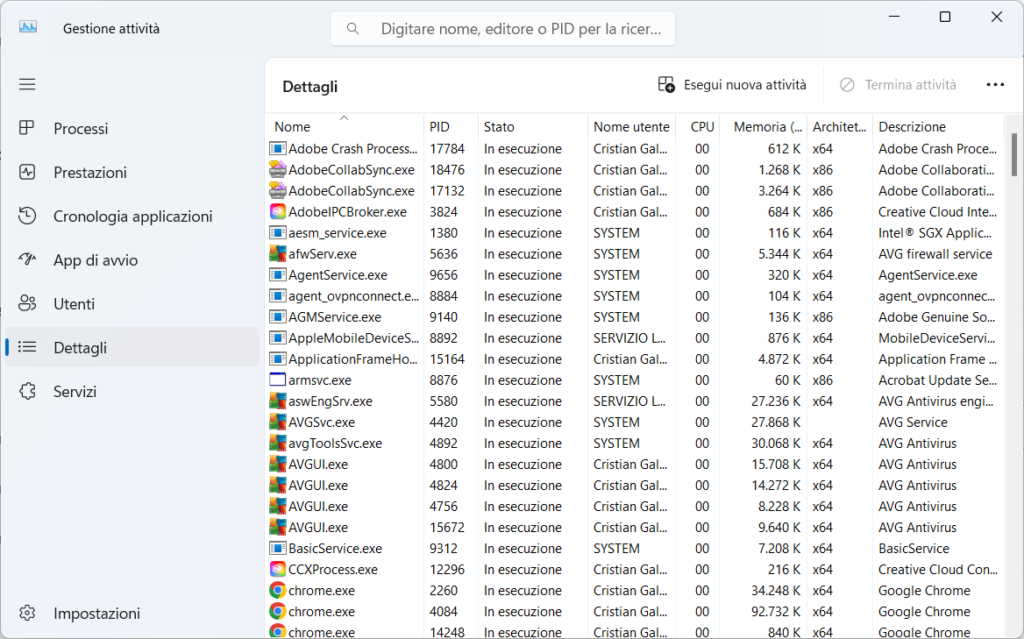Toggle the hamburger navigation menu
This screenshot has height=639, width=1024.
pos(27,85)
